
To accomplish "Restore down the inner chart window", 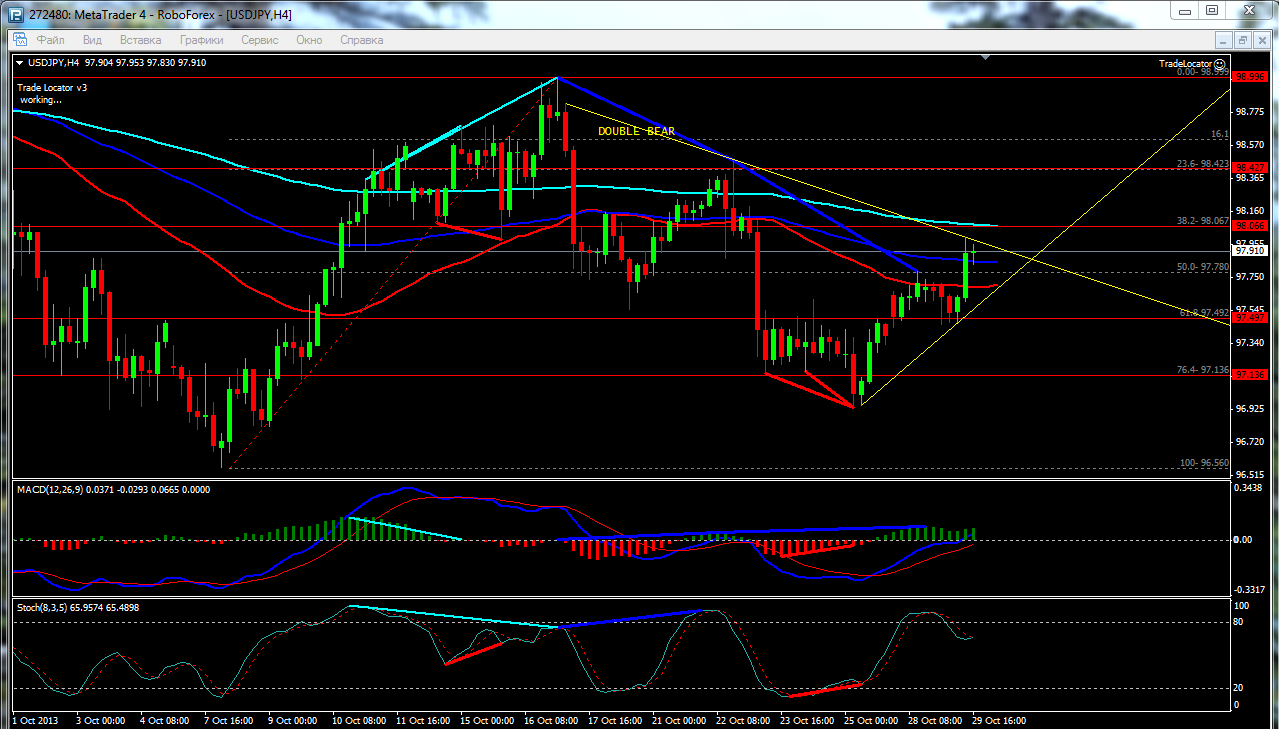I will tap(1242, 40).
